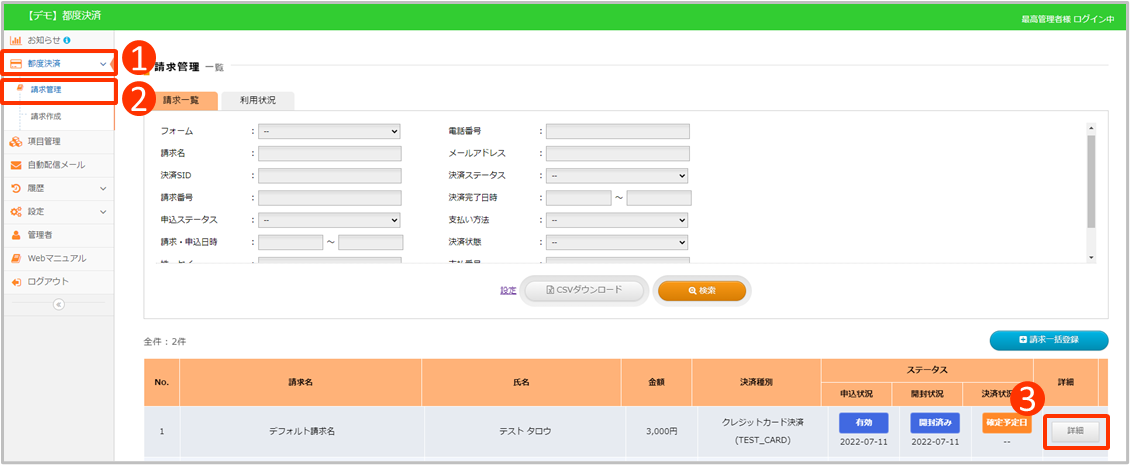This screenshot has width=1130, height=465.
Task: Click the 管理者 user icon
Action: click(x=16, y=235)
